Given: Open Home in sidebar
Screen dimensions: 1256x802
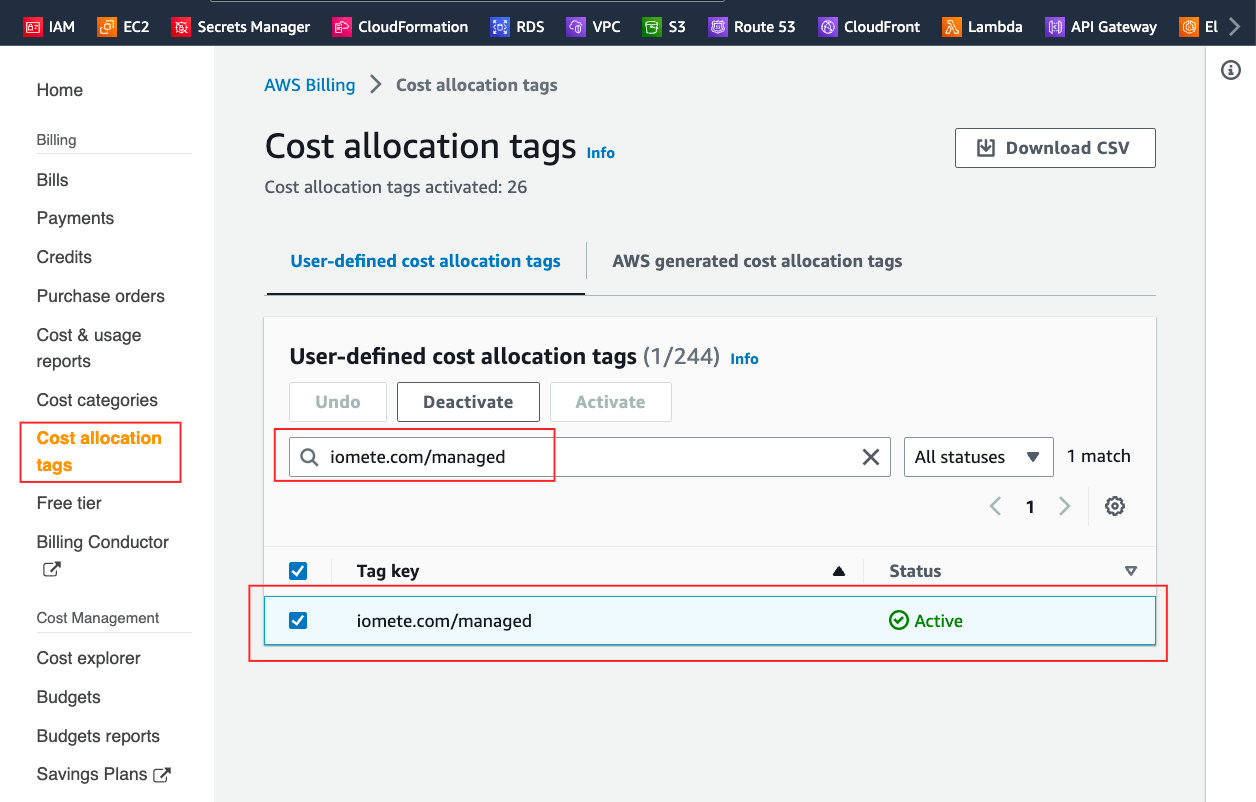Looking at the screenshot, I should coord(60,90).
